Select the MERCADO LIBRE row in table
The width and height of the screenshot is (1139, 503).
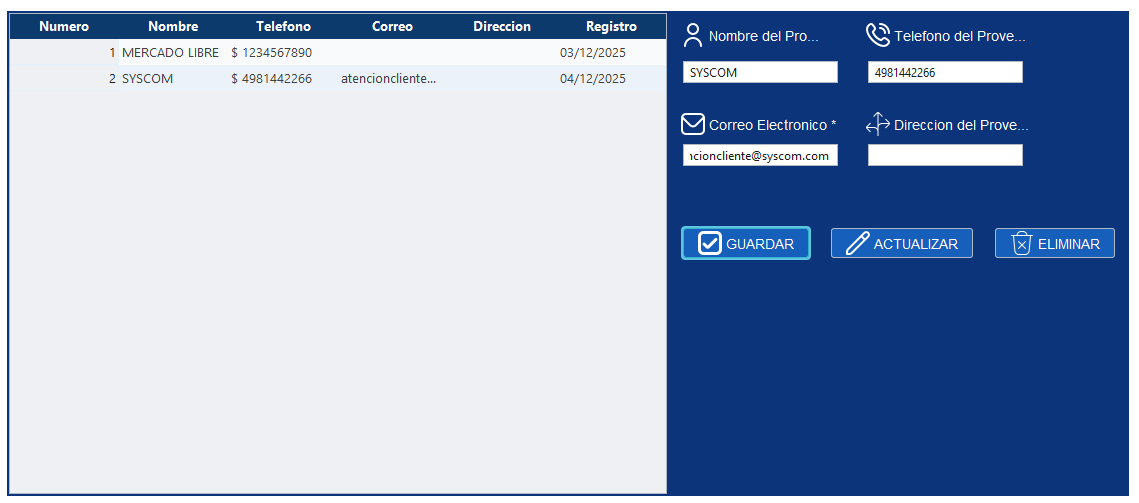(x=170, y=52)
